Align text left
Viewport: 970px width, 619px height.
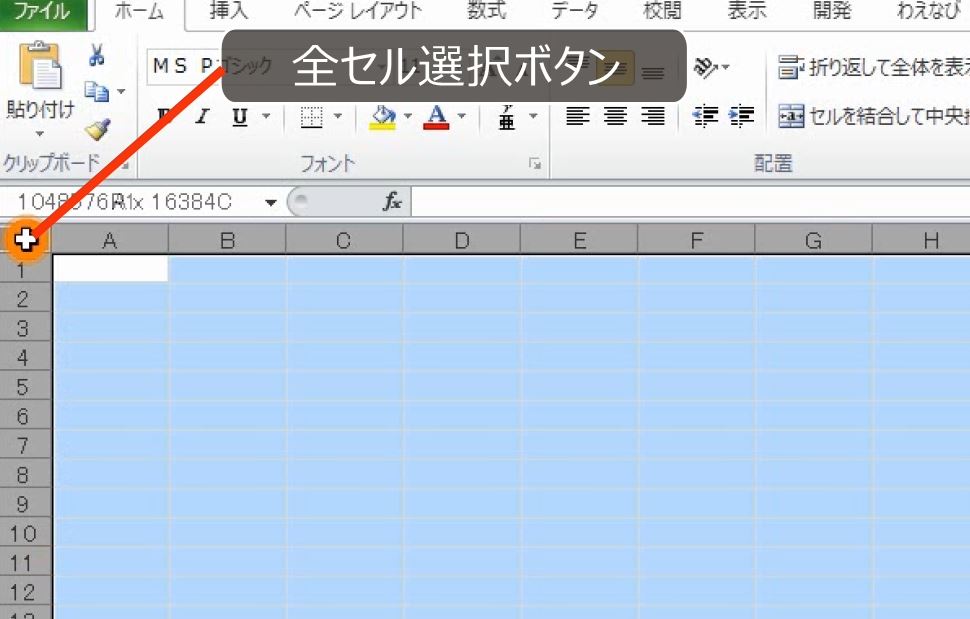pos(578,116)
